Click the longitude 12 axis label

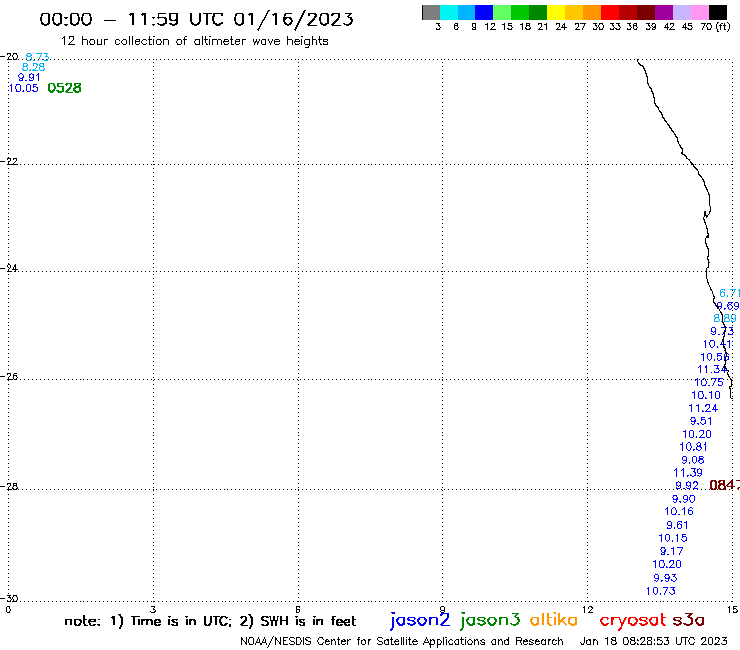coord(587,609)
